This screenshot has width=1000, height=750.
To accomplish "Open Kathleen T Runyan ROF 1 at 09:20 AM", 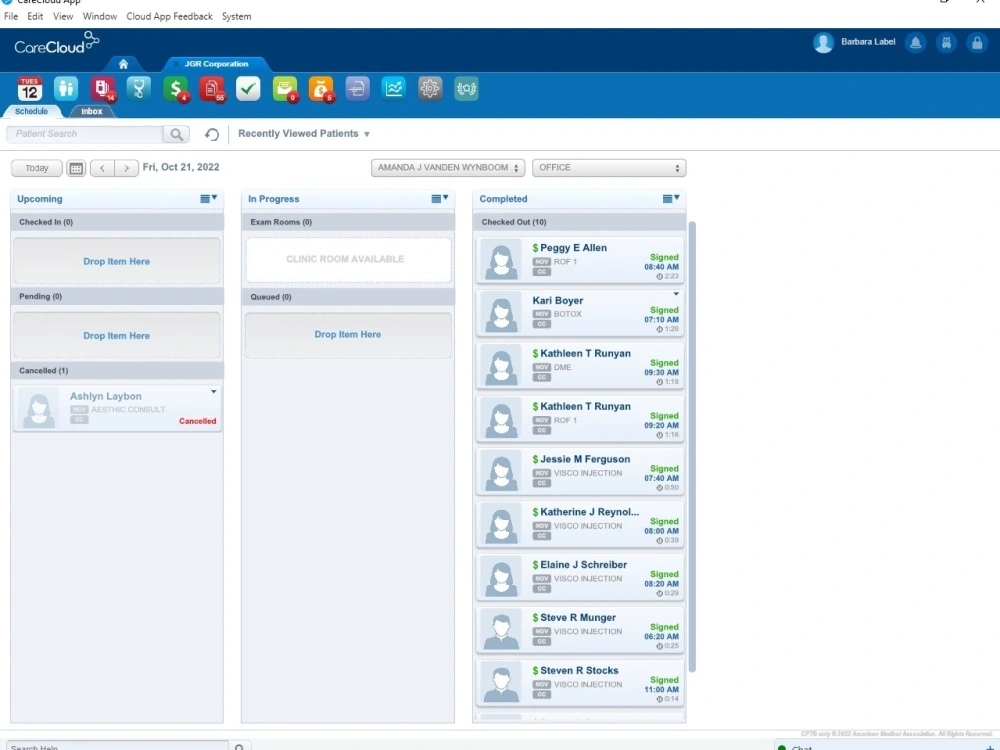I will tap(580, 418).
